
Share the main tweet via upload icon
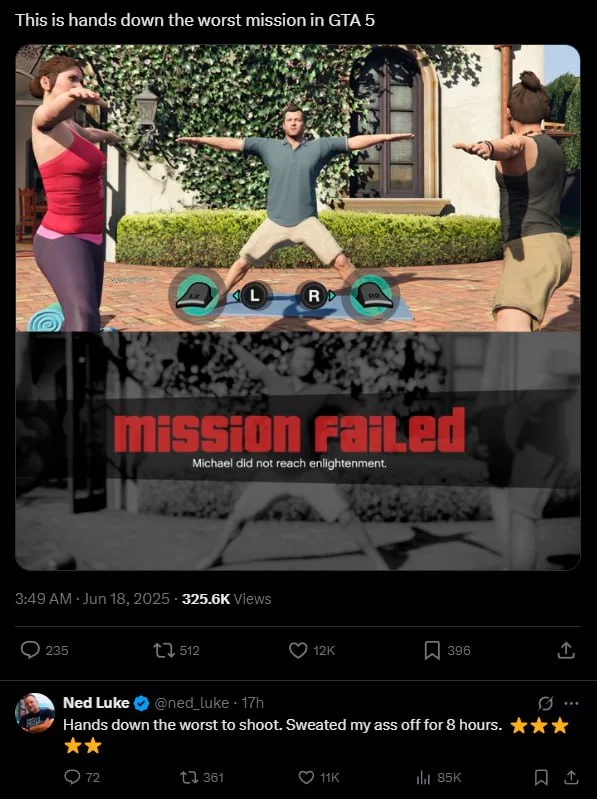pos(566,650)
